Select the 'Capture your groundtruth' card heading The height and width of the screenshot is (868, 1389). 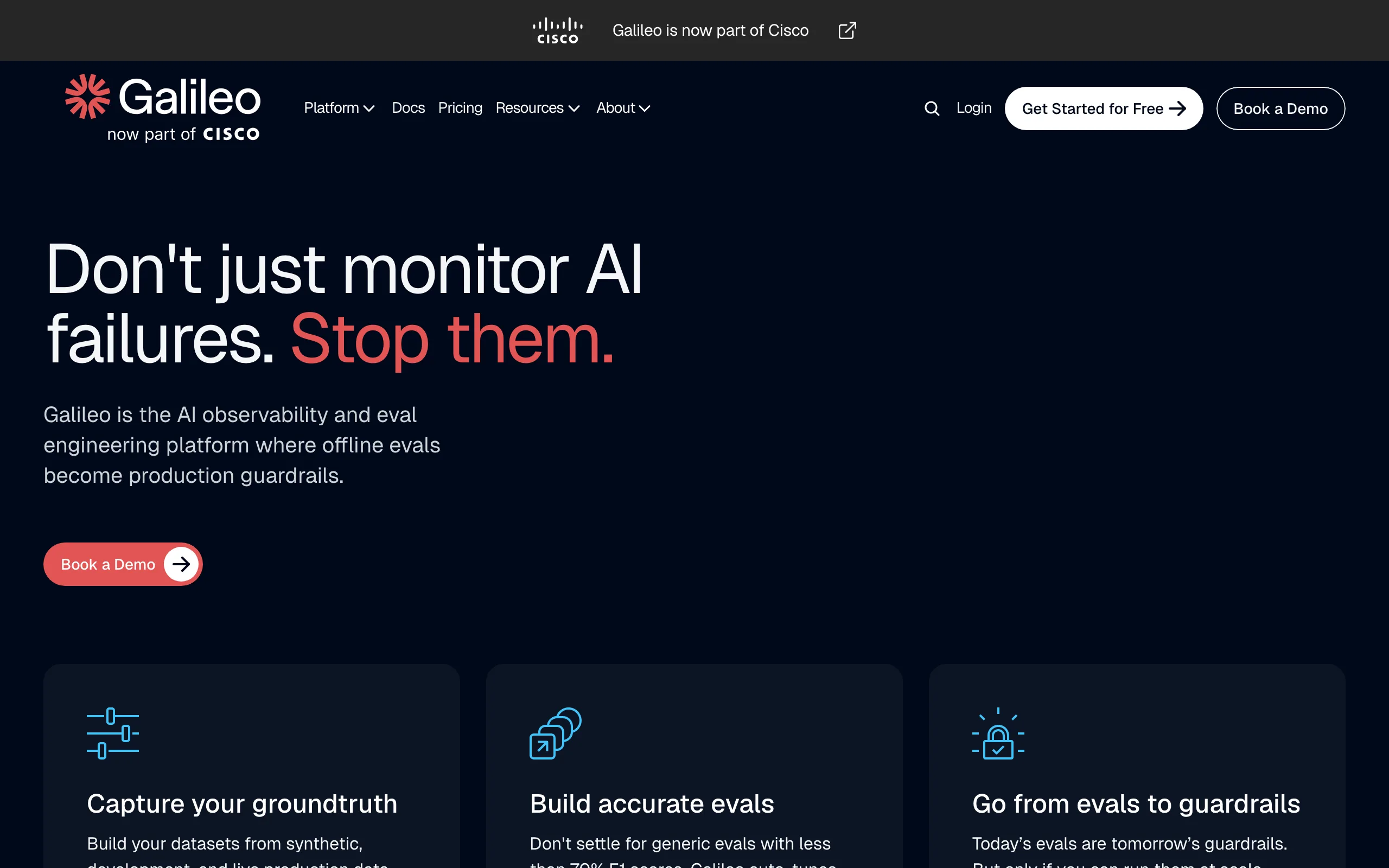[x=241, y=803]
